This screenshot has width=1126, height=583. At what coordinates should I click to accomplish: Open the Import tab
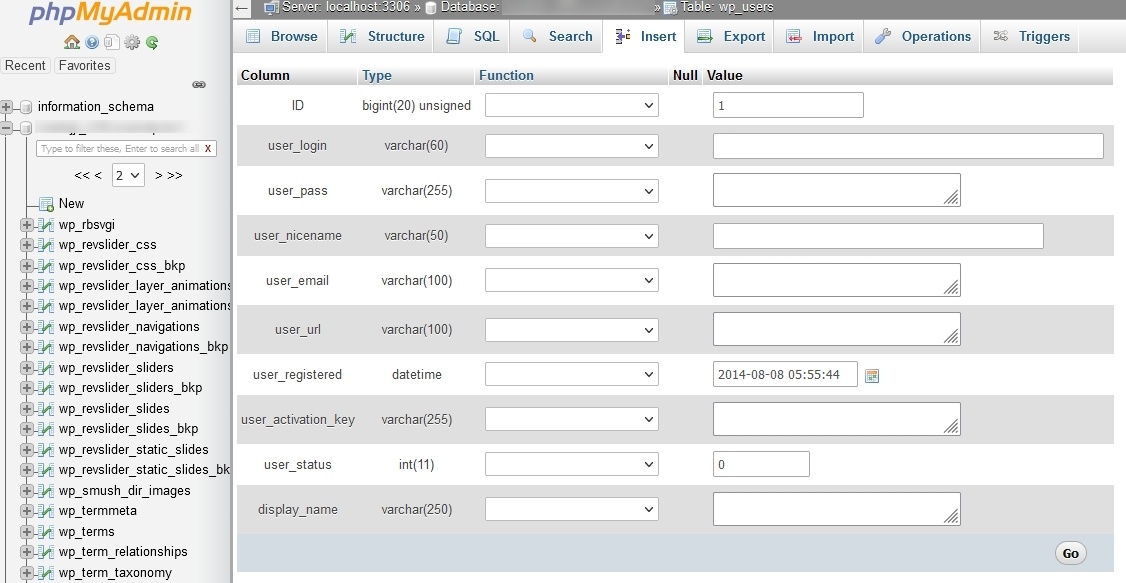tap(819, 37)
